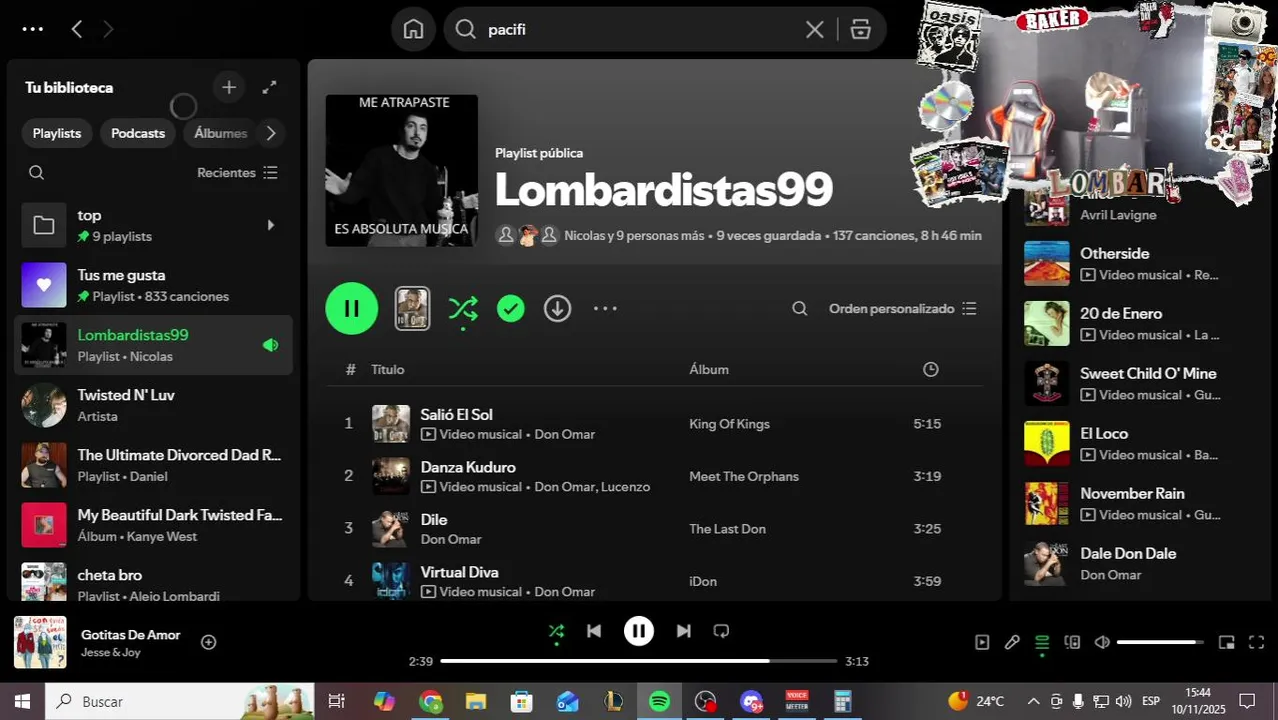Add Gotitas De Amor to liked songs
The image size is (1278, 720).
[x=209, y=642]
